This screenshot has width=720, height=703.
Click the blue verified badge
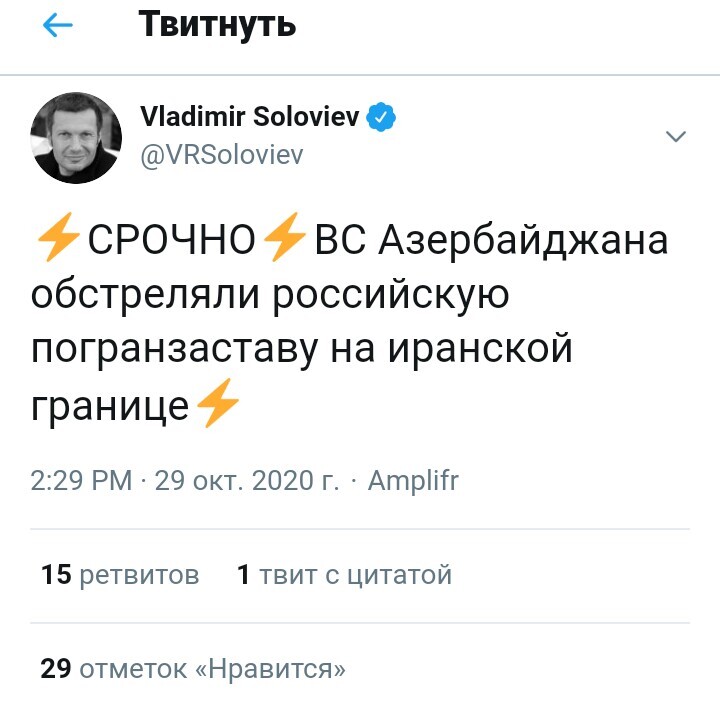point(382,117)
